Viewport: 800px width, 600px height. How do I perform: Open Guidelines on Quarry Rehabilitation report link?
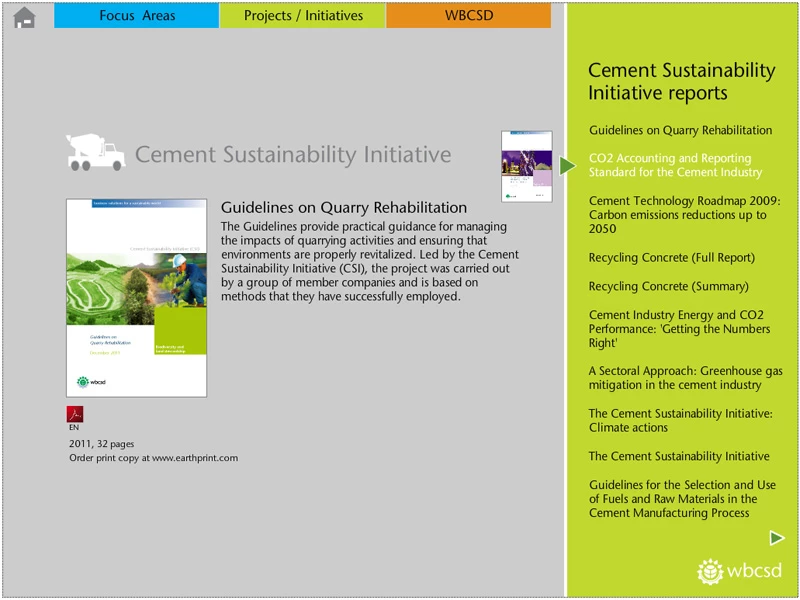(680, 130)
